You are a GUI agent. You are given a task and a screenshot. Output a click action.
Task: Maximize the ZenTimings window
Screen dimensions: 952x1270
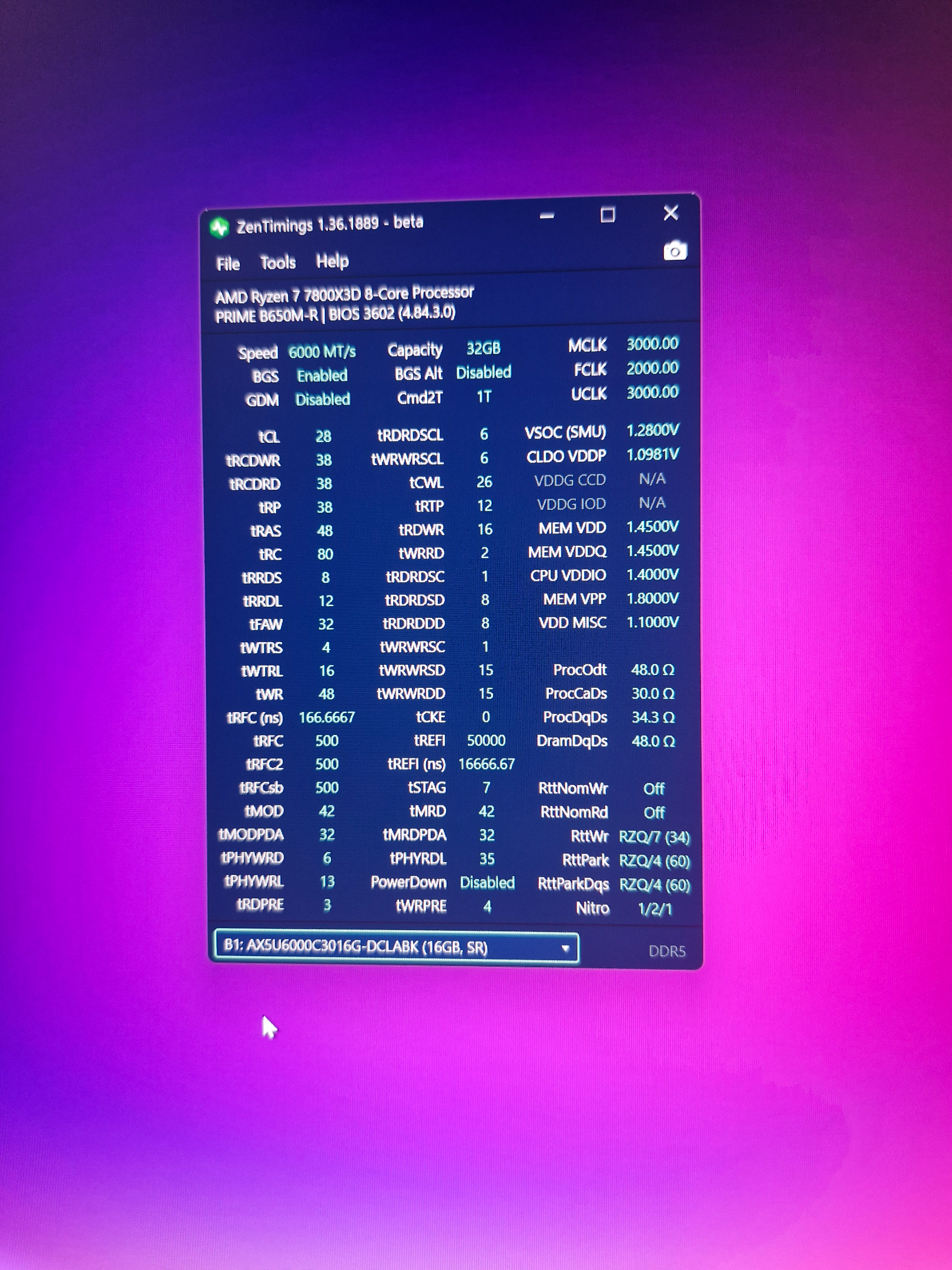pyautogui.click(x=608, y=215)
